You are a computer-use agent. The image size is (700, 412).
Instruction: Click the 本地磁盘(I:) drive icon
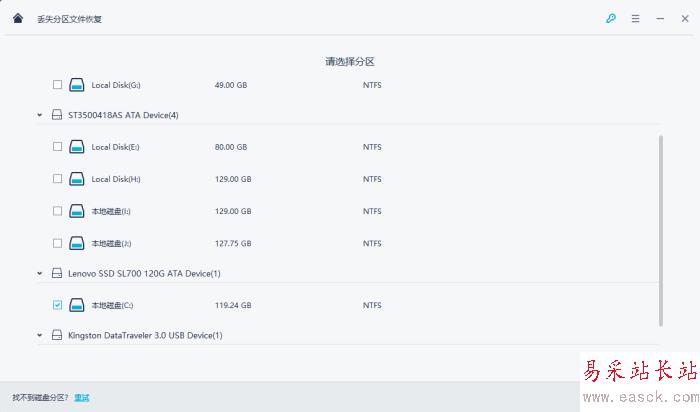(x=77, y=211)
